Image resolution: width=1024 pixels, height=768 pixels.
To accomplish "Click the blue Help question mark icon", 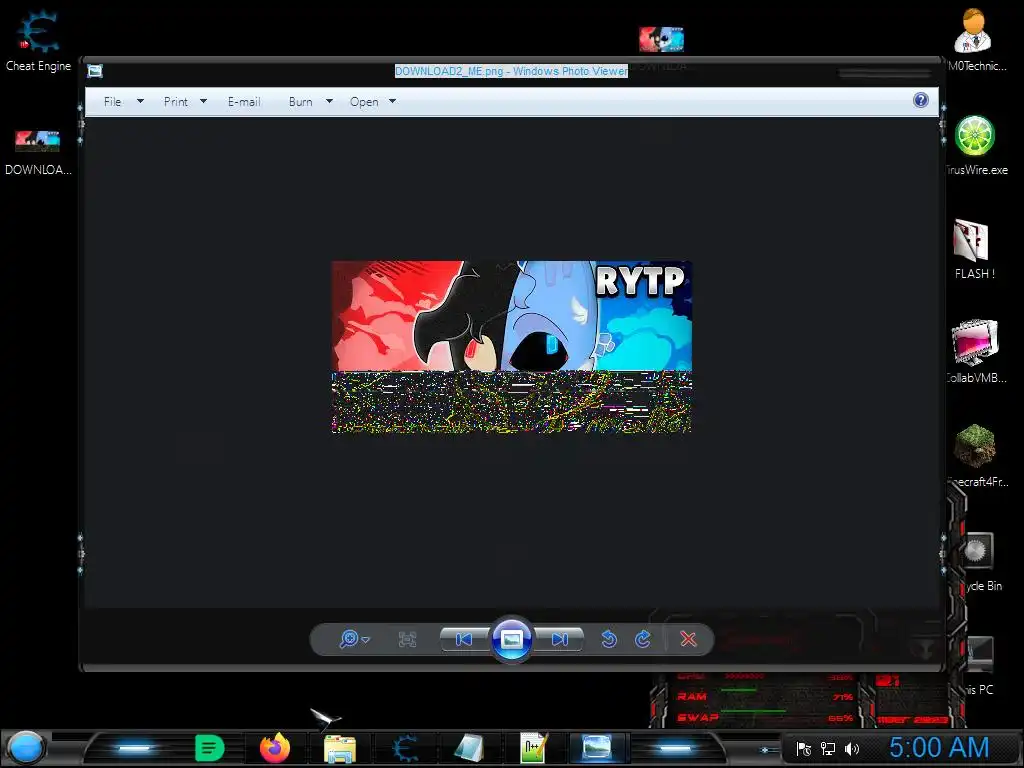I will point(921,100).
